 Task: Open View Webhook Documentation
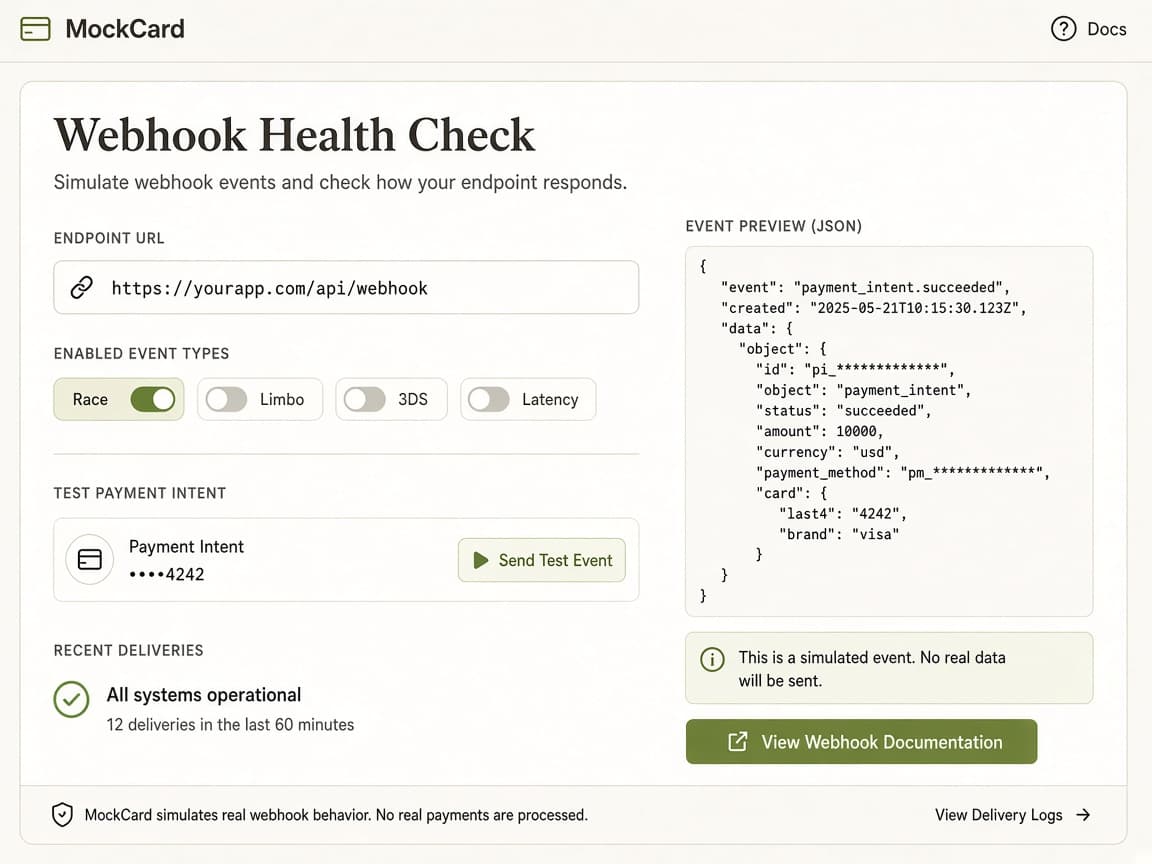[x=861, y=742]
